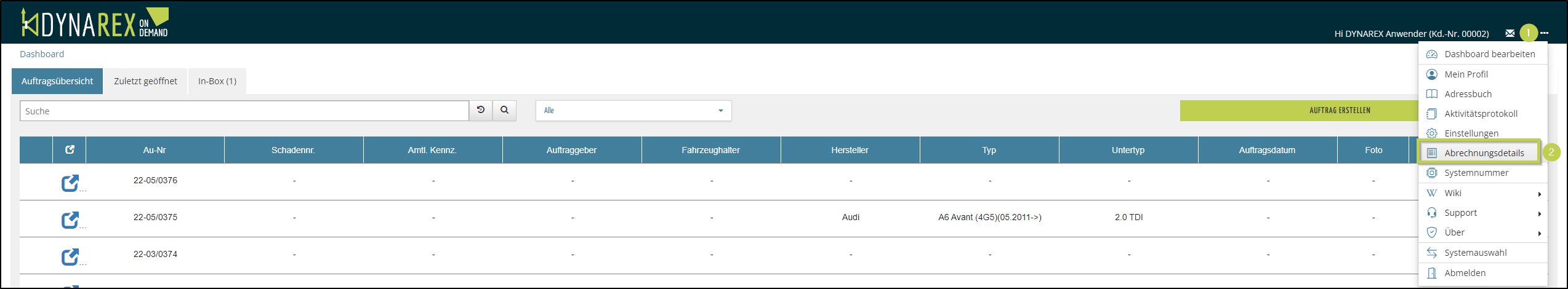The image size is (1568, 289).
Task: Click the Dashboard breadcrumb link
Action: point(42,54)
